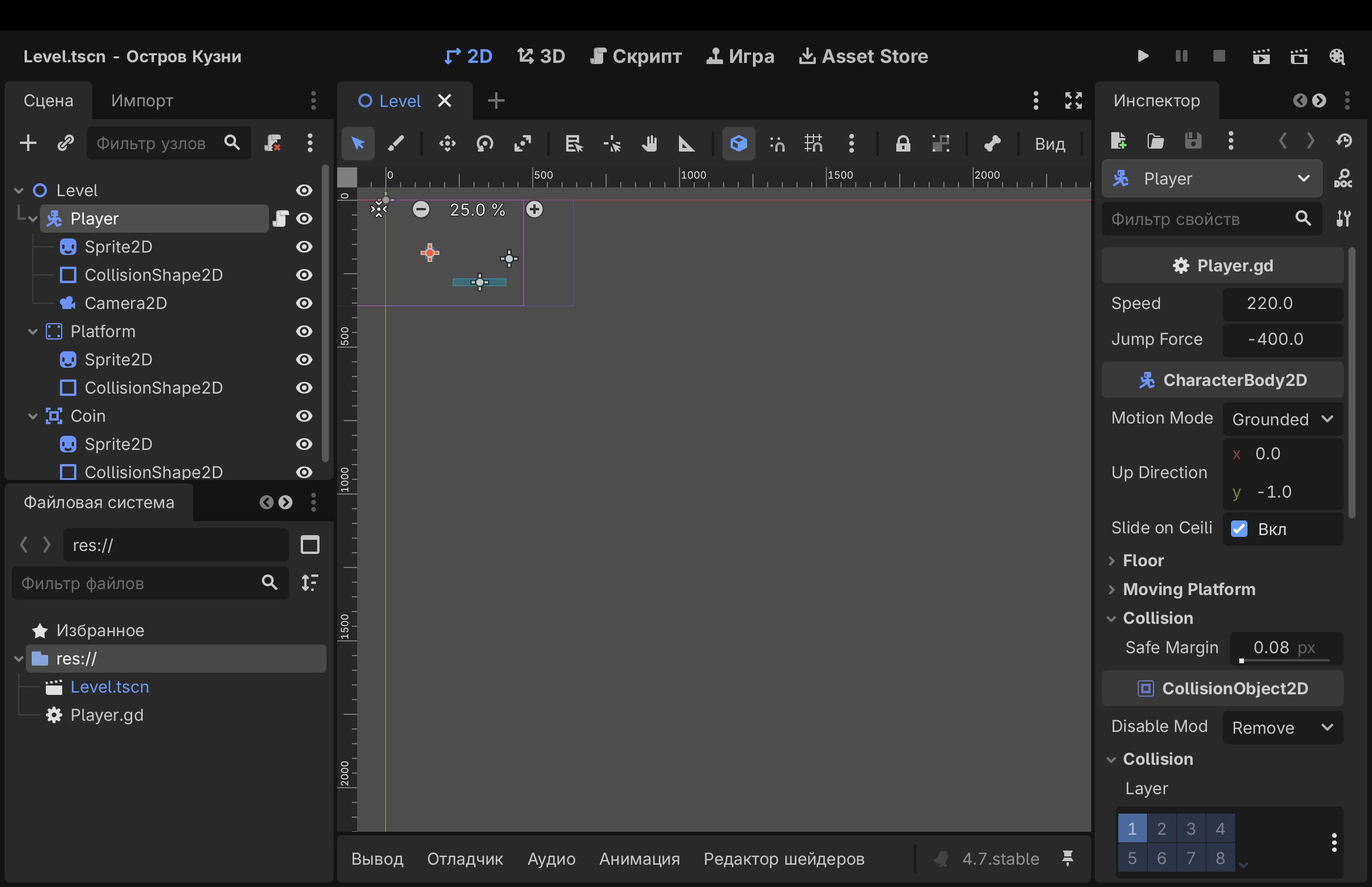1372x887 pixels.
Task: Run the current scene
Action: point(1261,56)
